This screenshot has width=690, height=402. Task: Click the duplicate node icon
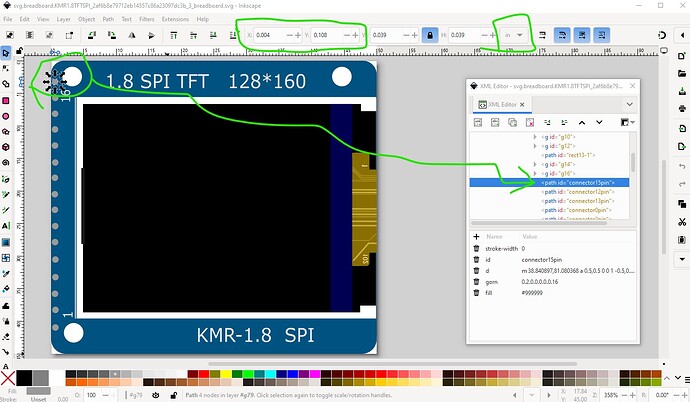[512, 122]
